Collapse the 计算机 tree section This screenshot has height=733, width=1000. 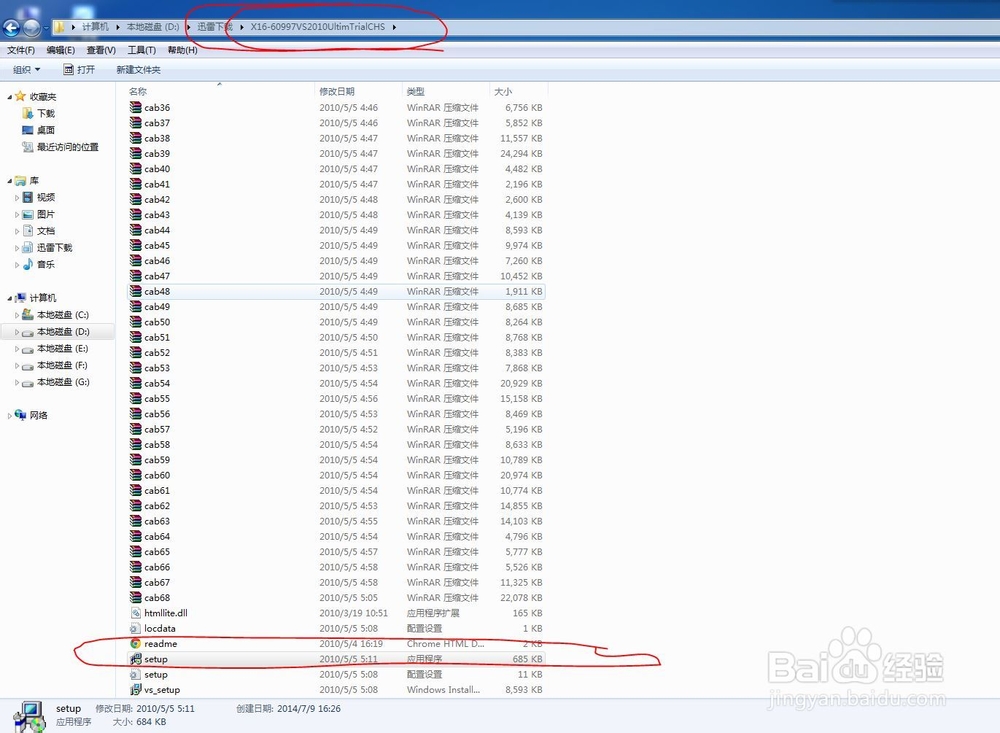pyautogui.click(x=9, y=299)
